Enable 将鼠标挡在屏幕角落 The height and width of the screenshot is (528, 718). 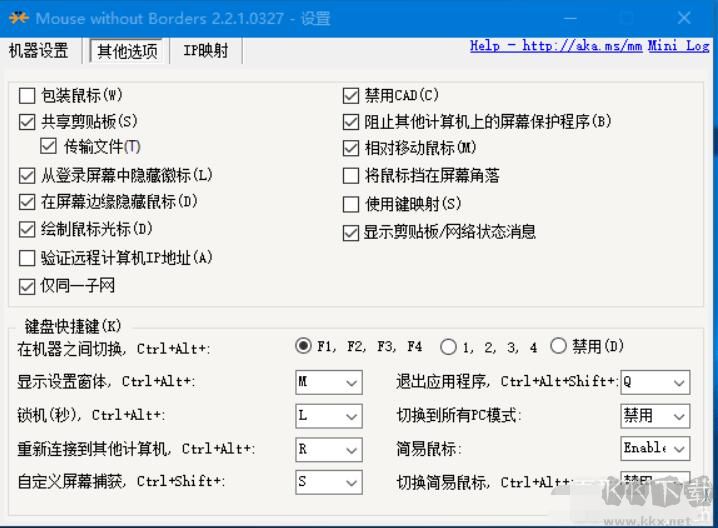click(x=351, y=175)
